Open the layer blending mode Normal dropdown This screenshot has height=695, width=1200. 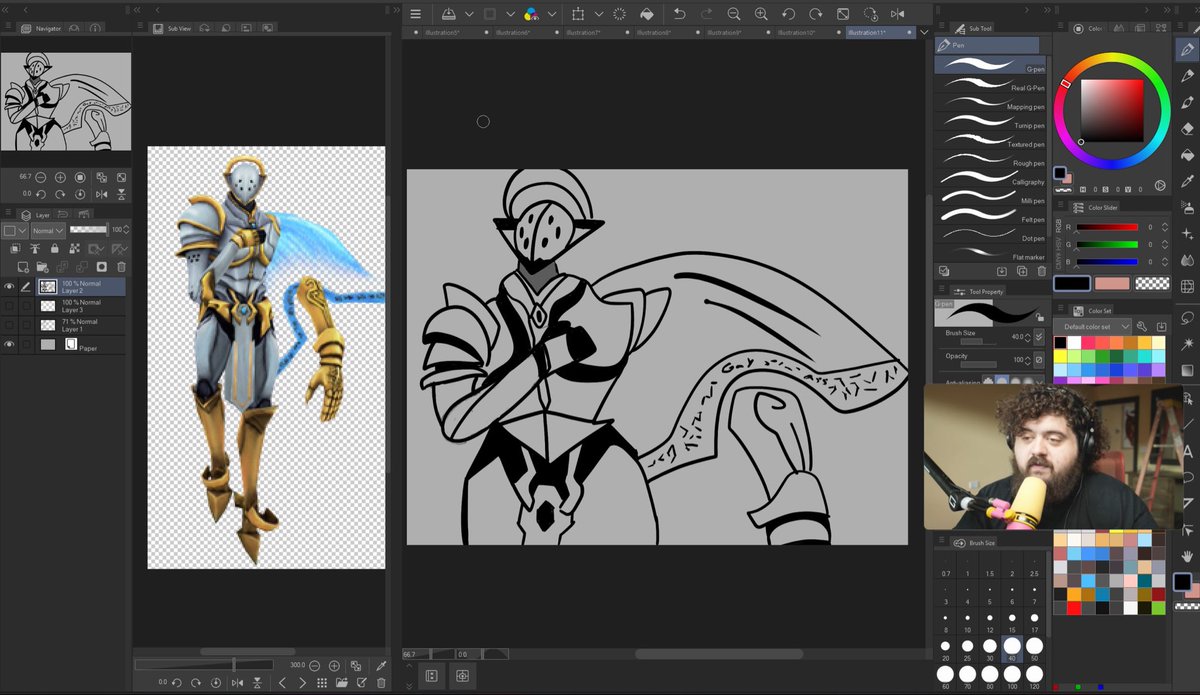48,230
